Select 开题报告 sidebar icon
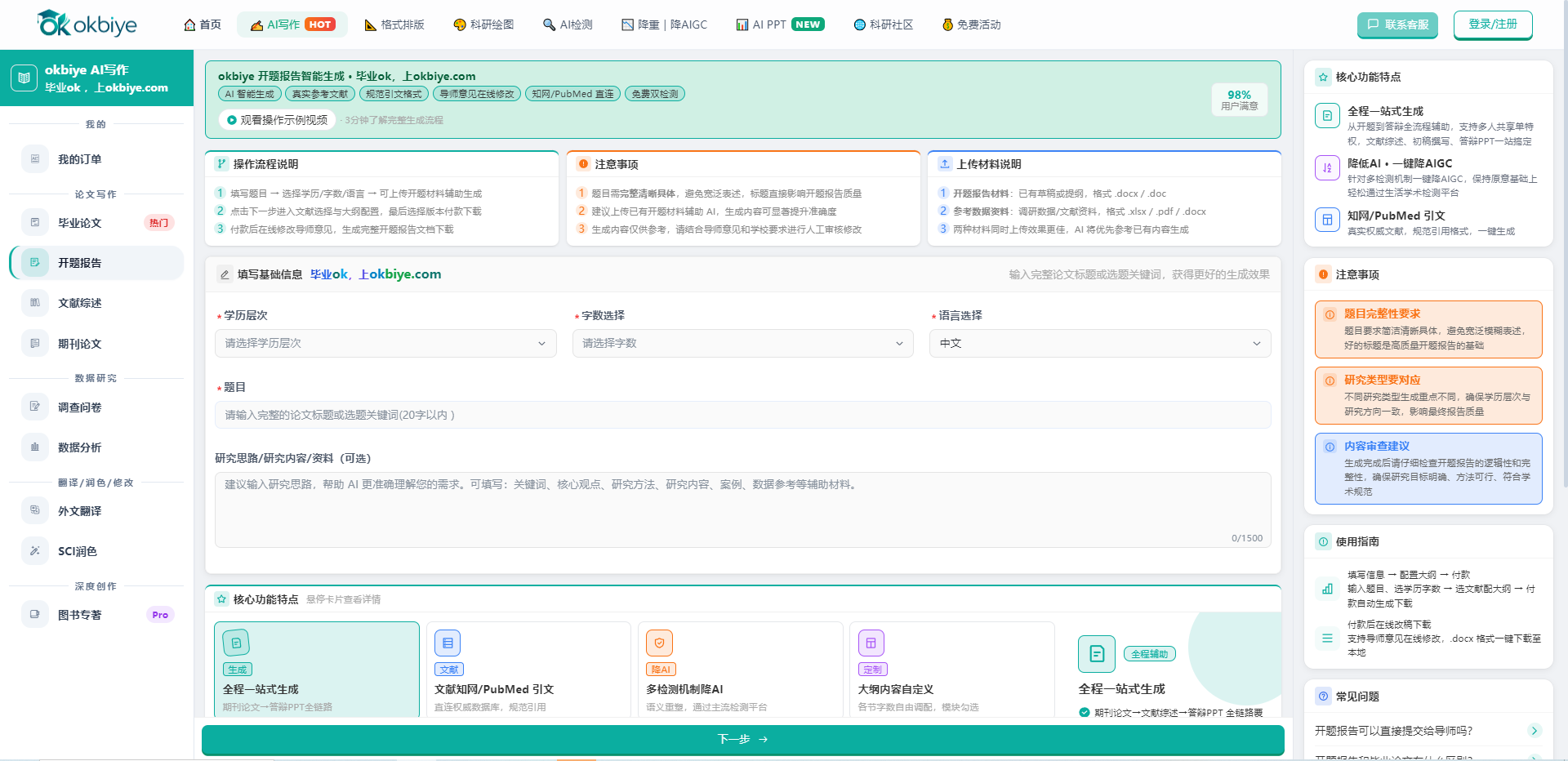1568x761 pixels. click(34, 262)
